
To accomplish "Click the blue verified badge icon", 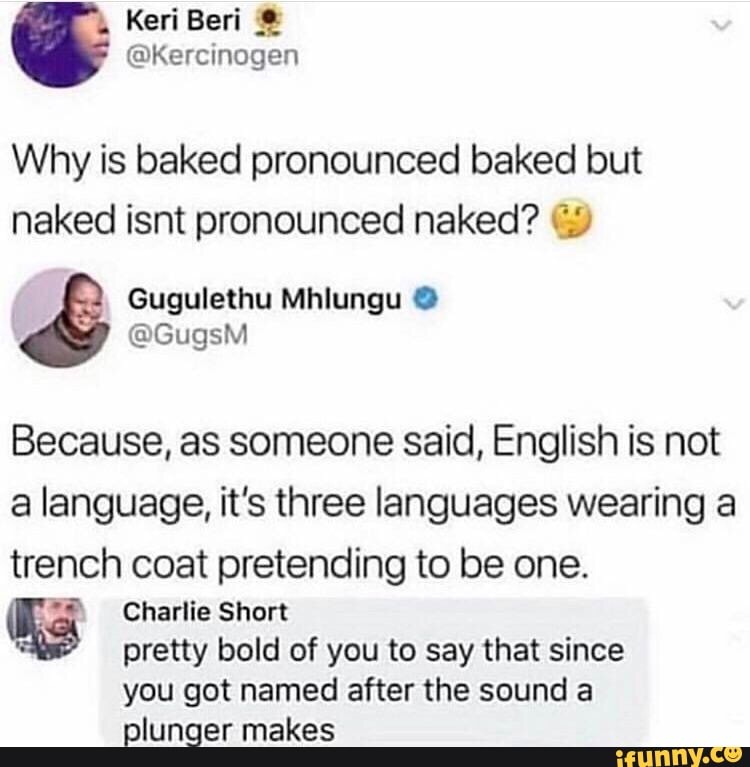I will [425, 299].
